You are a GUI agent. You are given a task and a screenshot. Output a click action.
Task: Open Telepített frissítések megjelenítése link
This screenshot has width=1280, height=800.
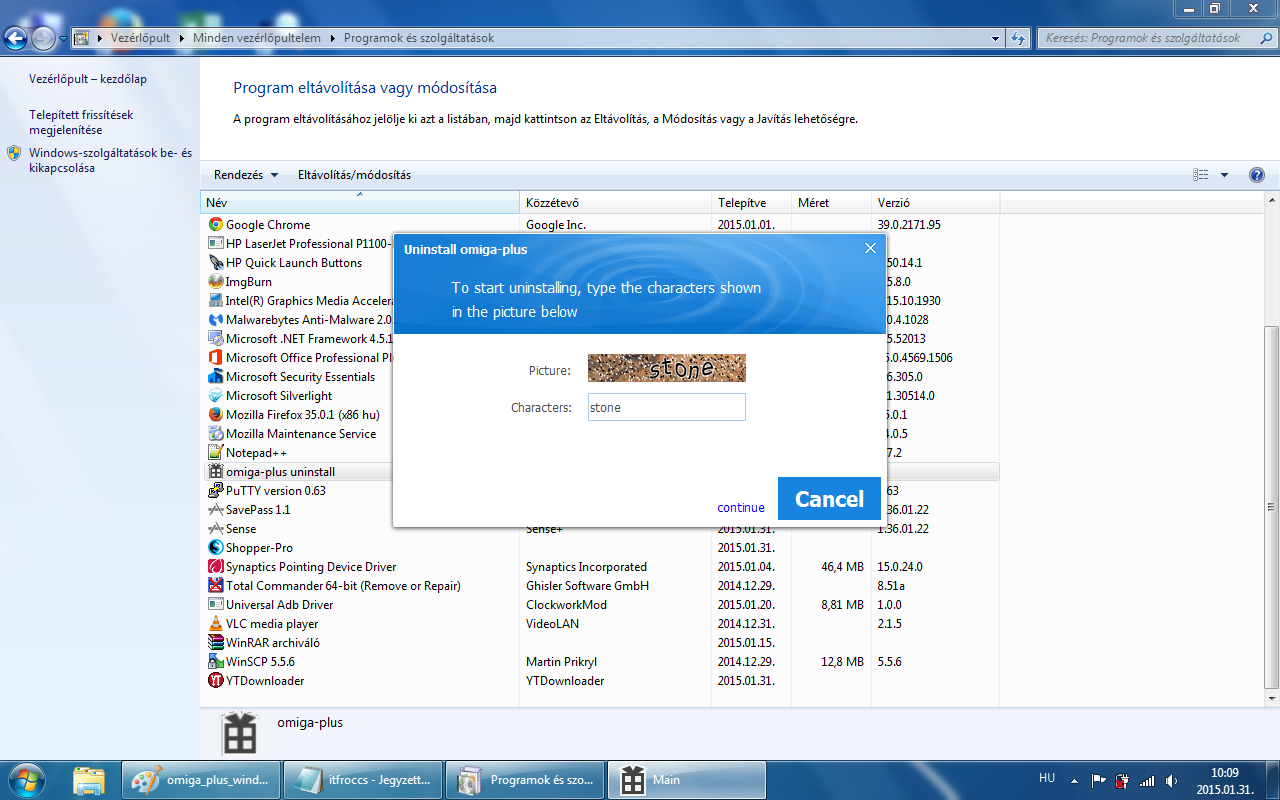click(x=81, y=122)
